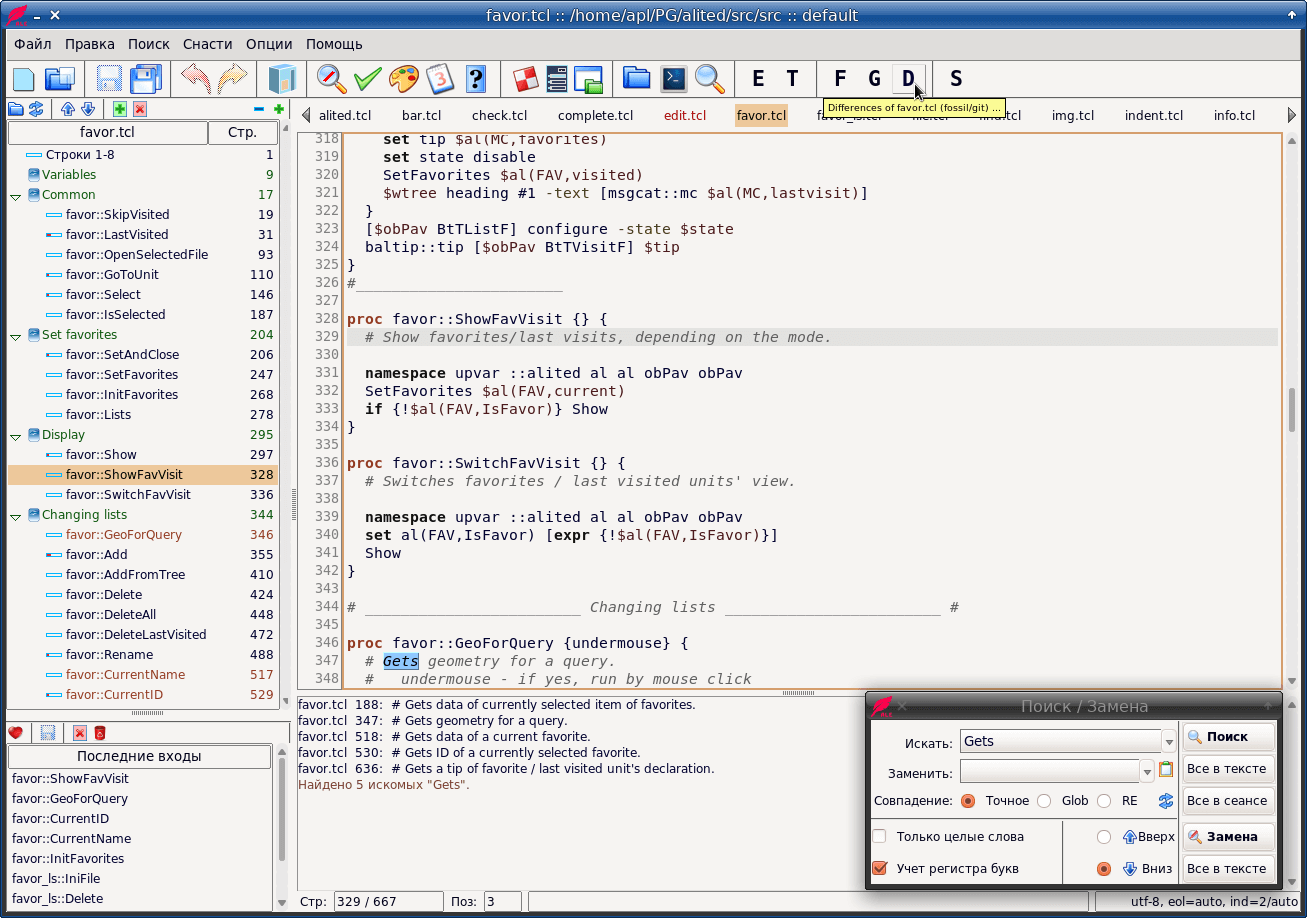The image size is (1307, 918).
Task: Open the 'Снасти' menu
Action: [207, 44]
